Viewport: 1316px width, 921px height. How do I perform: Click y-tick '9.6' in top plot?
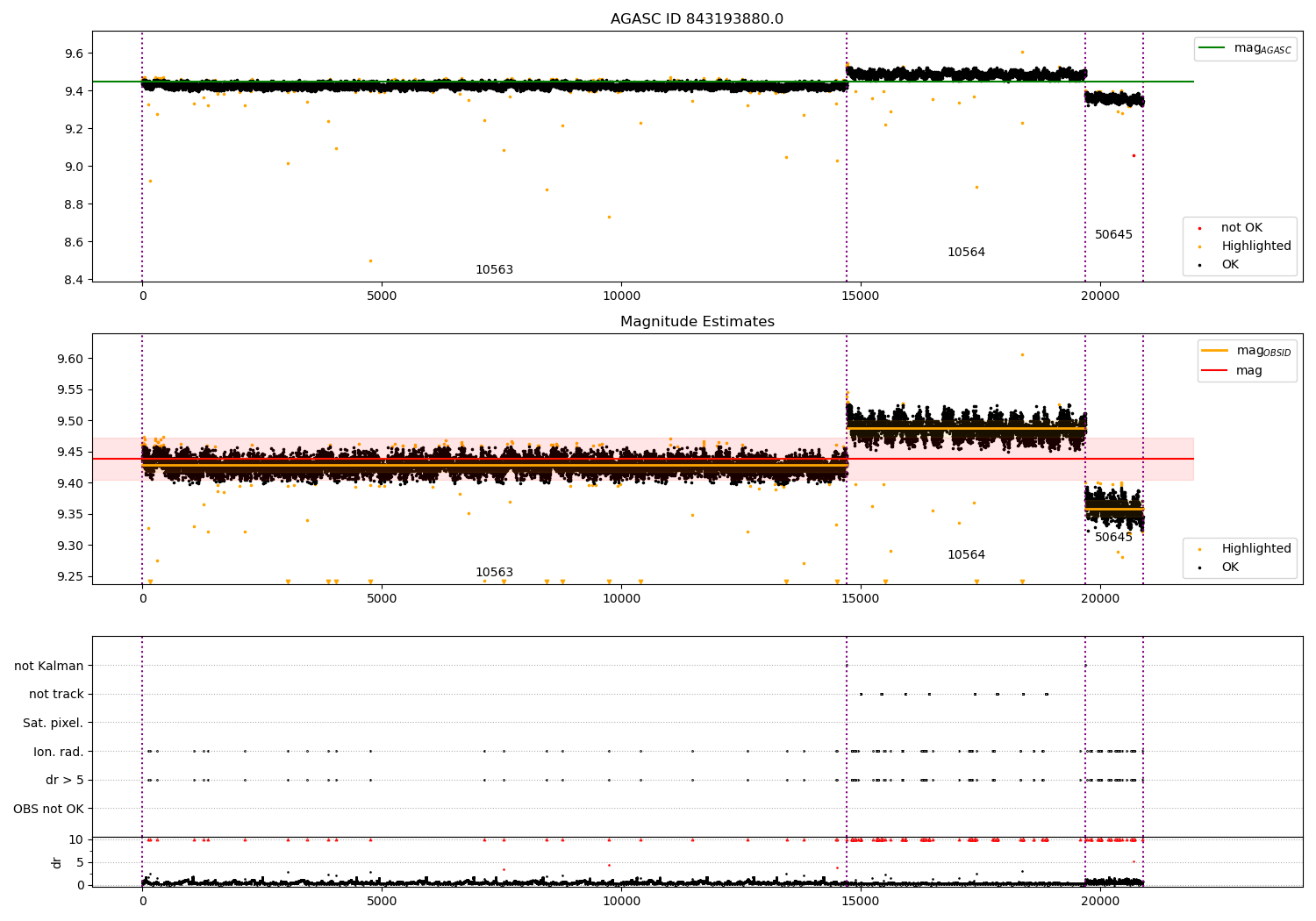tap(74, 54)
